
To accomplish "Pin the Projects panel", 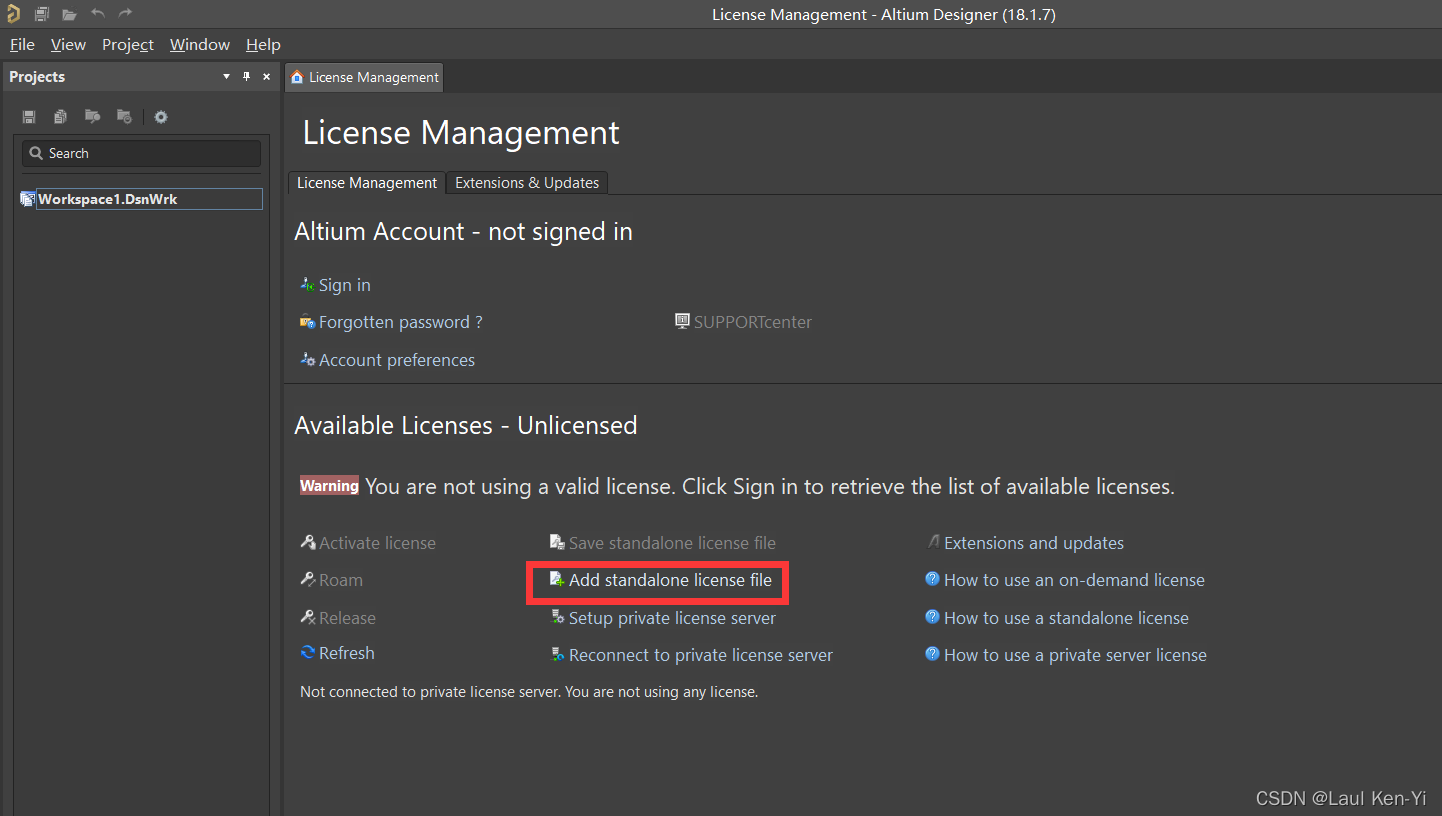I will (247, 77).
